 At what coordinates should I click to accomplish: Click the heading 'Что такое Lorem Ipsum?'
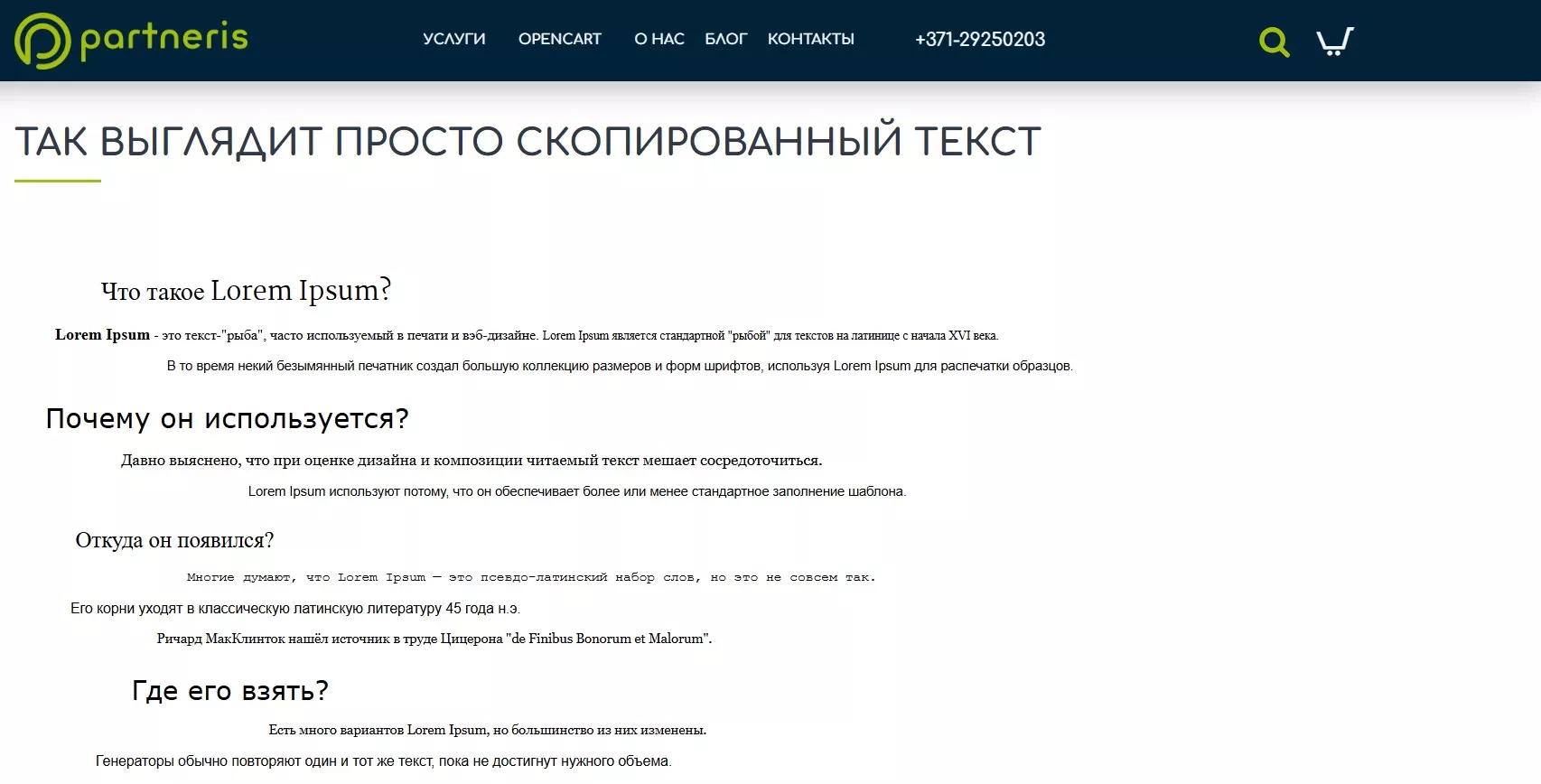246,291
